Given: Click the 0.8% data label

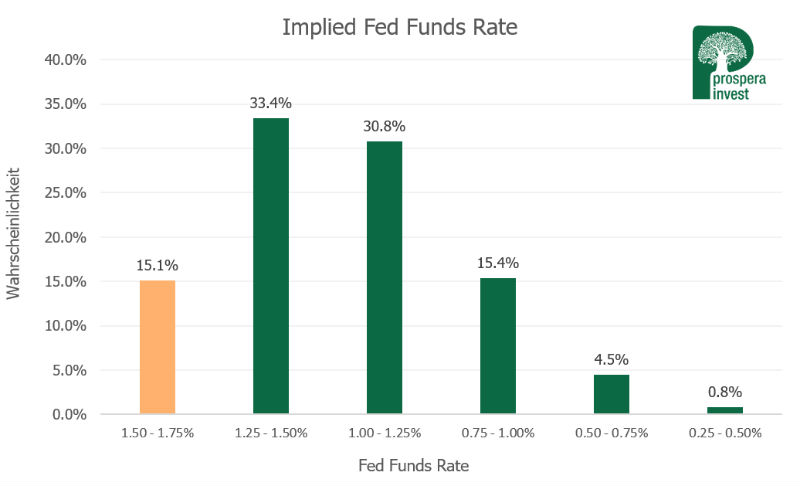Looking at the screenshot, I should click(x=725, y=392).
